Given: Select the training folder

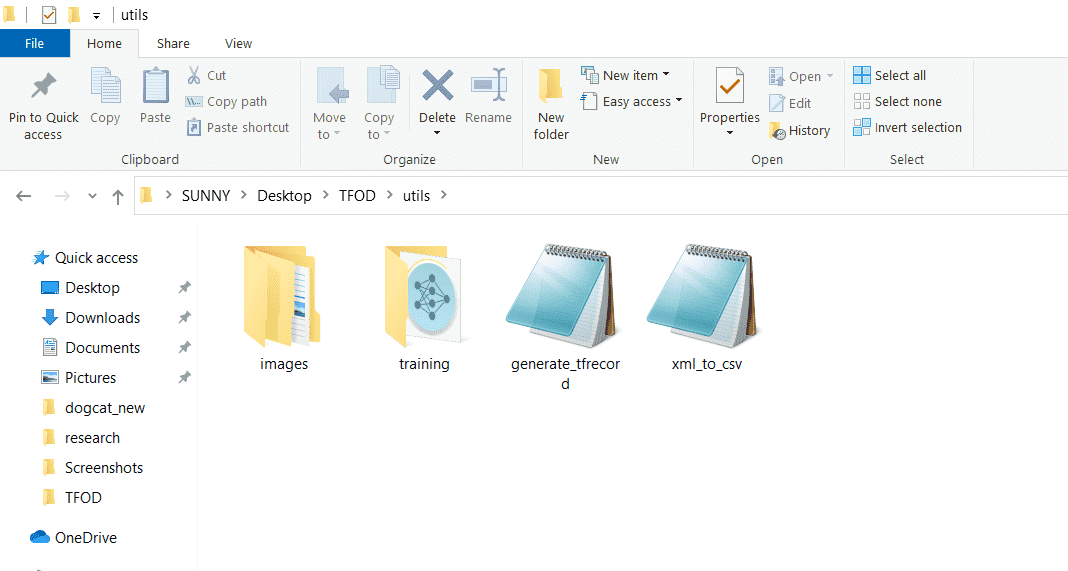Looking at the screenshot, I should (x=424, y=309).
